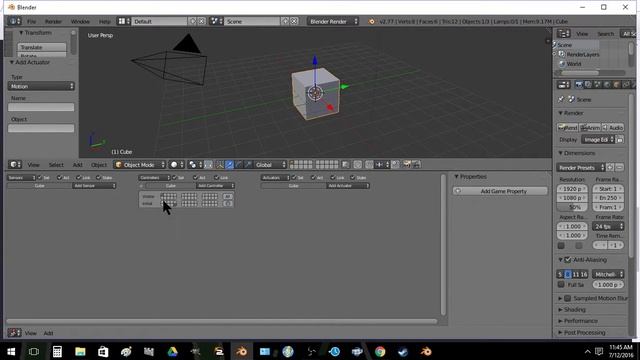Toggle Actuators State checkbox

pos(353,178)
